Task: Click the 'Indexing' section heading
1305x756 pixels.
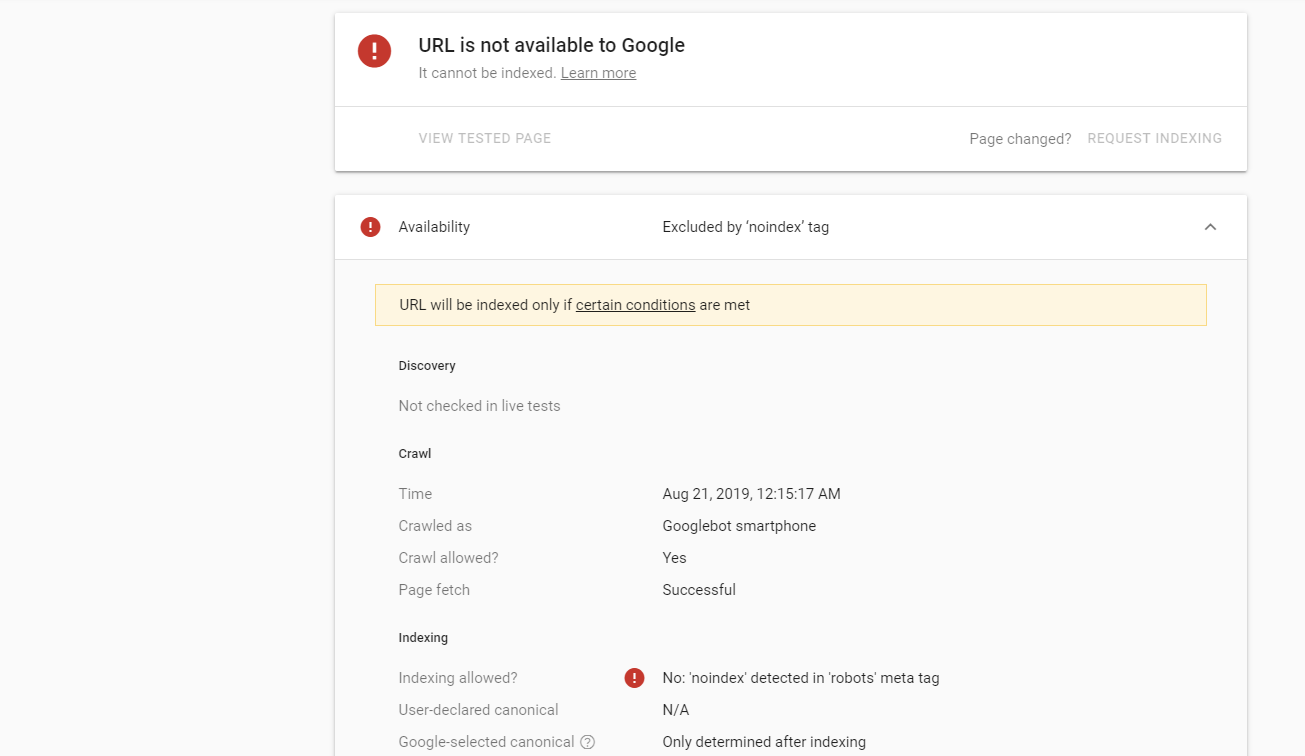Action: pos(423,638)
